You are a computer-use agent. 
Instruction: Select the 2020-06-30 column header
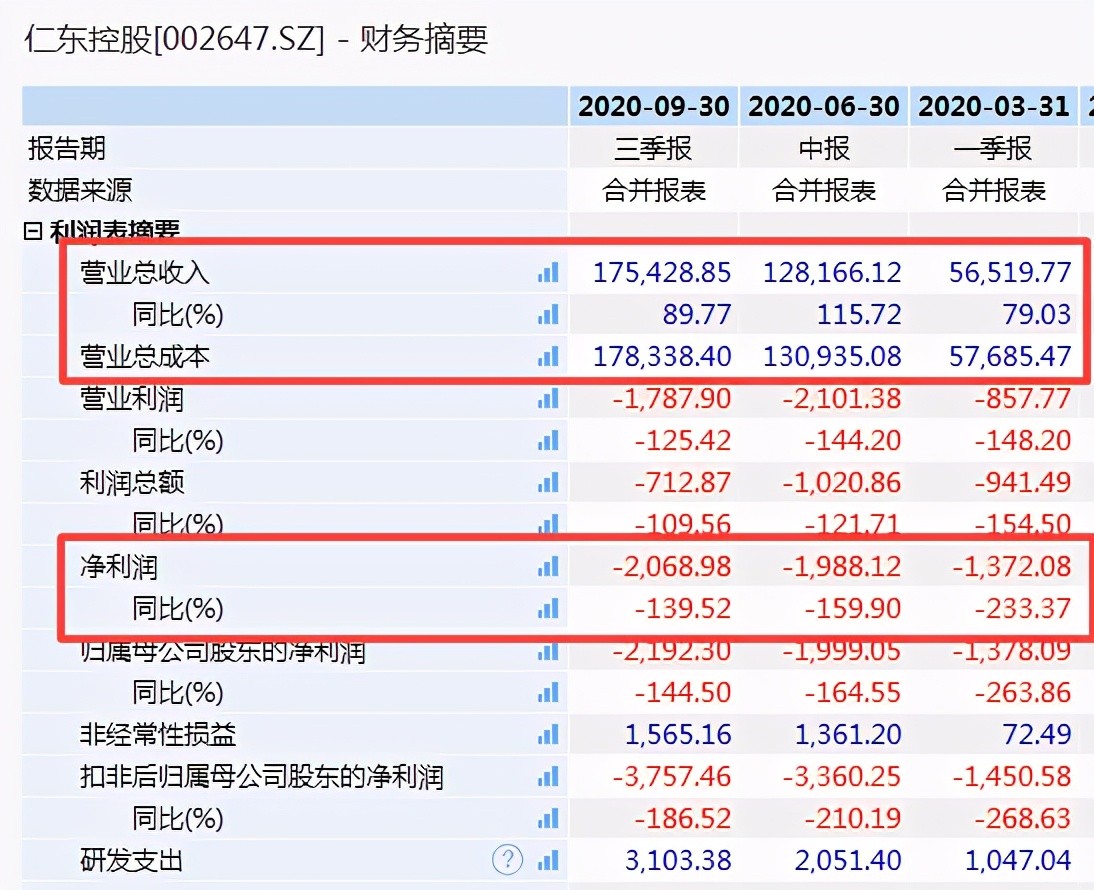(824, 107)
